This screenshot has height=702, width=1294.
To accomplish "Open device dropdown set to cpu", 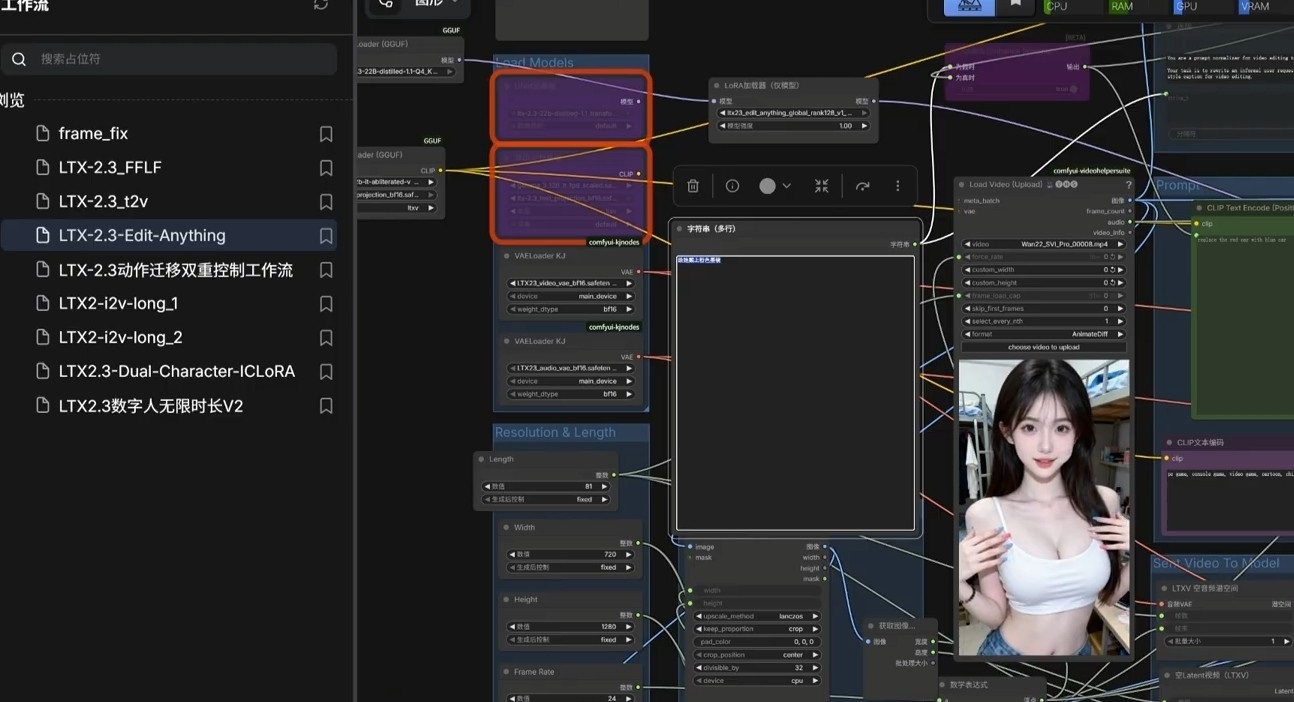I will (758, 681).
